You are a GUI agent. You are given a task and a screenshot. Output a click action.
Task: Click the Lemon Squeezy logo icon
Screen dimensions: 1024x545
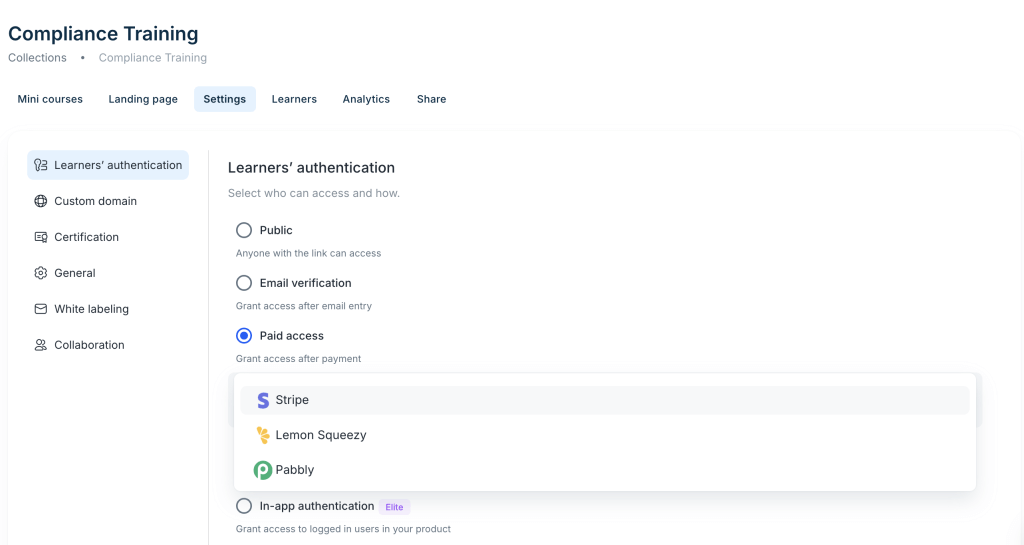point(263,435)
